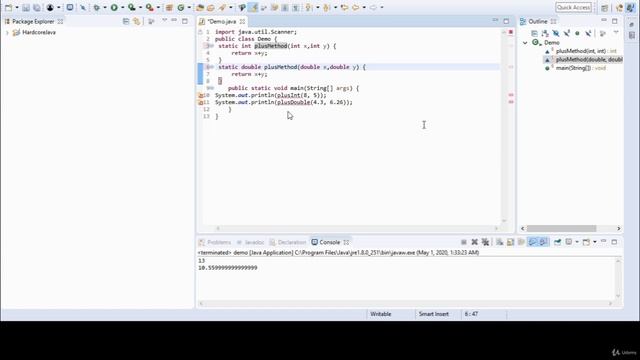640x360 pixels.
Task: Click the Sort icon in Outline toolbar
Action: 545,33
